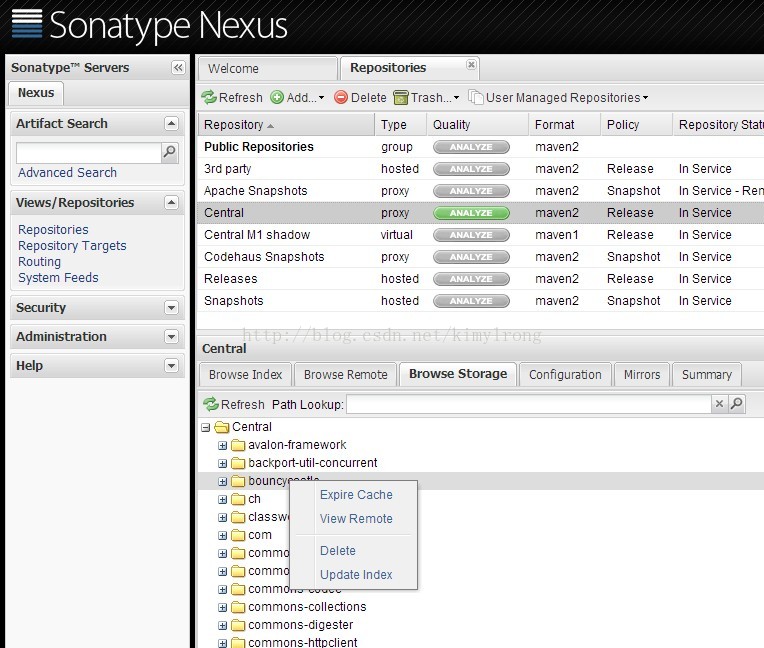Screen dimensions: 764x648
Task: Open the Add repository menu
Action: 297,97
